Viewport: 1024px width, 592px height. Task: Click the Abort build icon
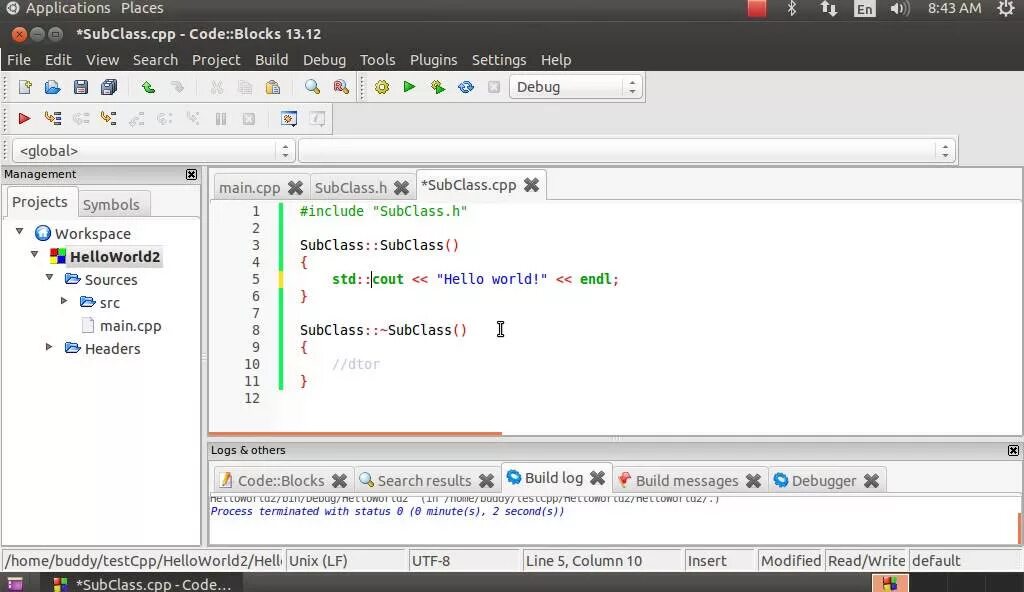(494, 87)
